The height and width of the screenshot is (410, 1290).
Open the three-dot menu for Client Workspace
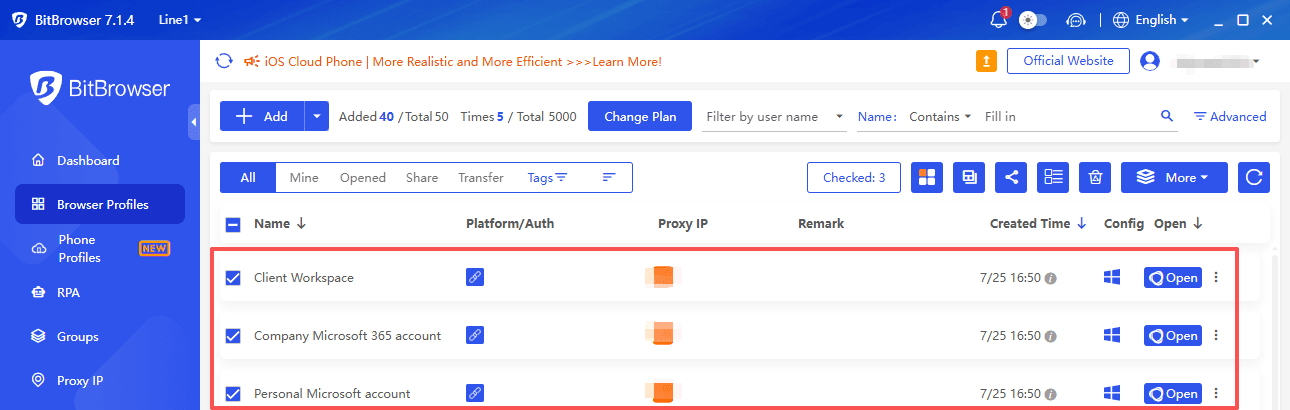[1216, 278]
